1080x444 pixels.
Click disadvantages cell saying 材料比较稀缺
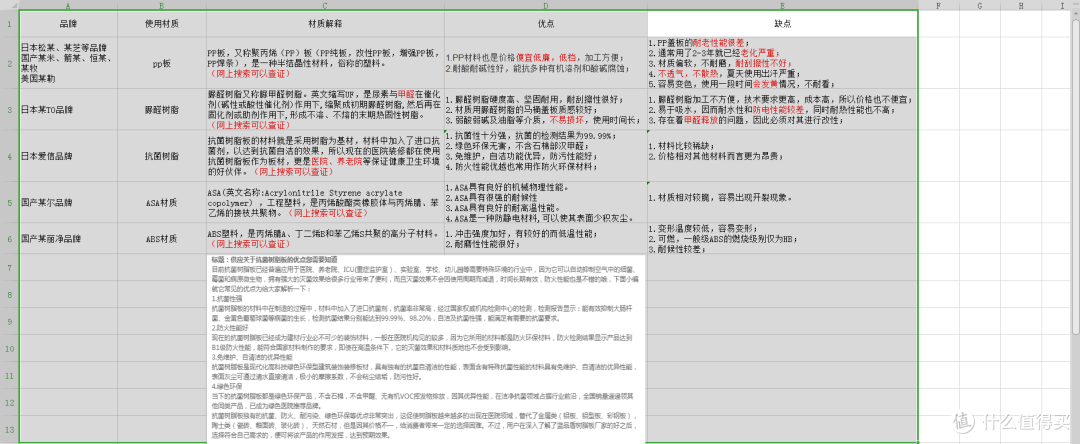pos(782,156)
